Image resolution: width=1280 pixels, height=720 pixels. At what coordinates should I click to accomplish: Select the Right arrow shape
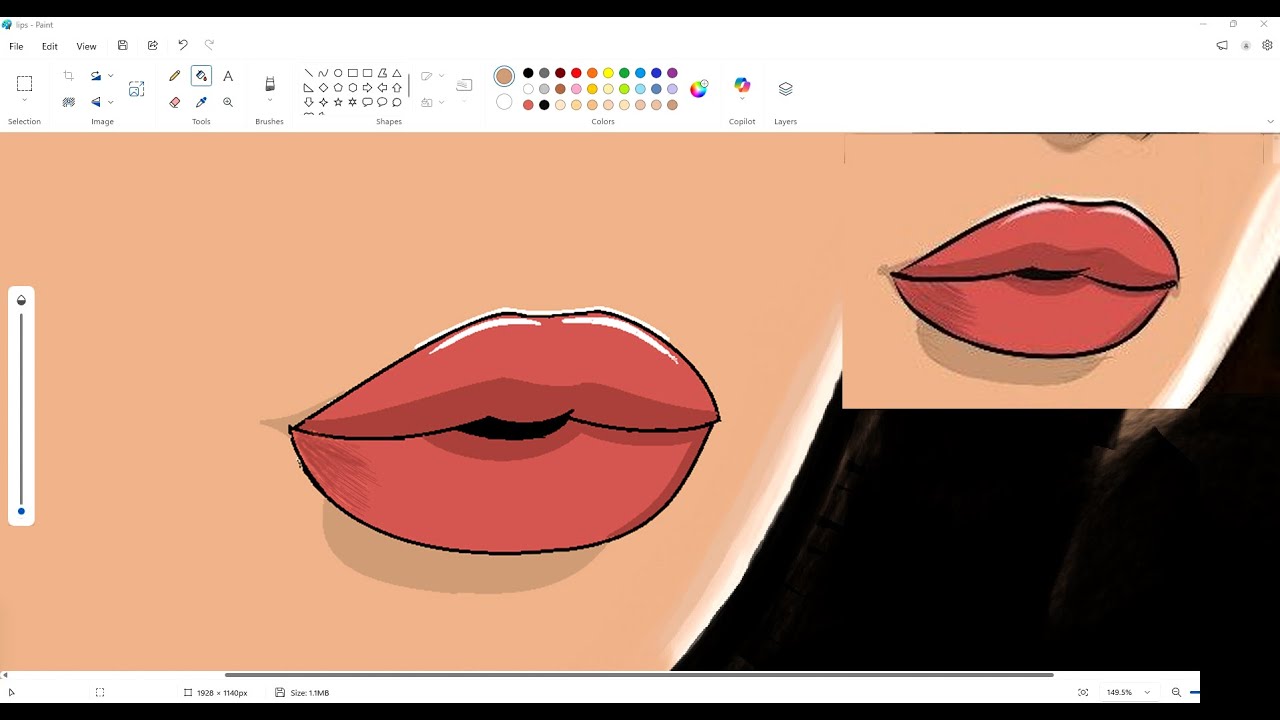pos(367,88)
